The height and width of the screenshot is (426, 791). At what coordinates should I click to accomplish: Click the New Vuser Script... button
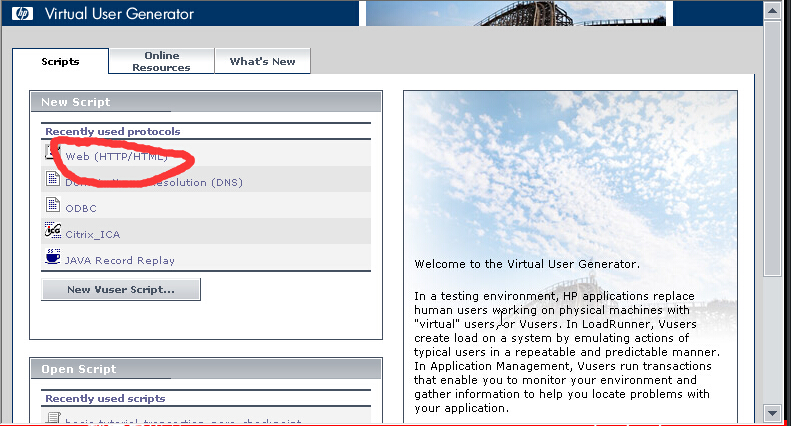[121, 290]
